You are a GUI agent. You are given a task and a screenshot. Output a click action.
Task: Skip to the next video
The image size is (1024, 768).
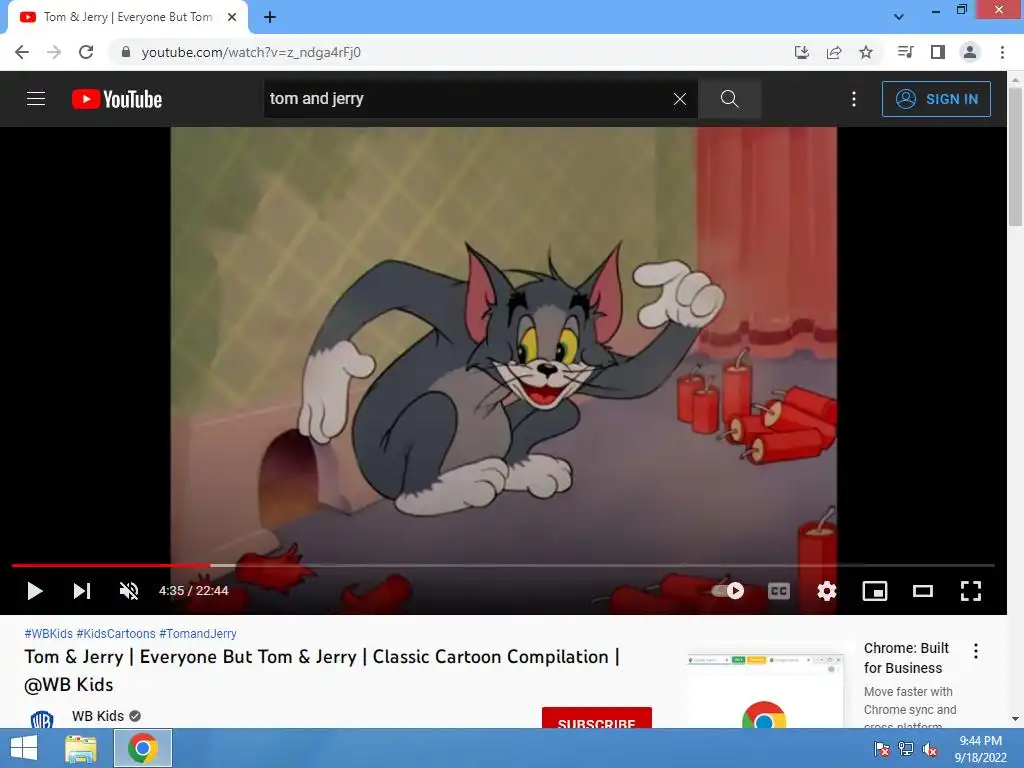[x=82, y=591]
